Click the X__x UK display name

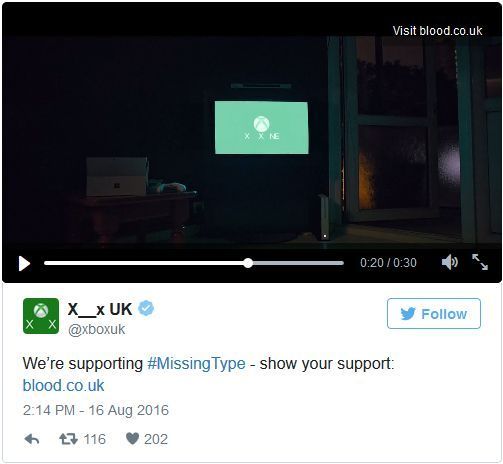100,309
